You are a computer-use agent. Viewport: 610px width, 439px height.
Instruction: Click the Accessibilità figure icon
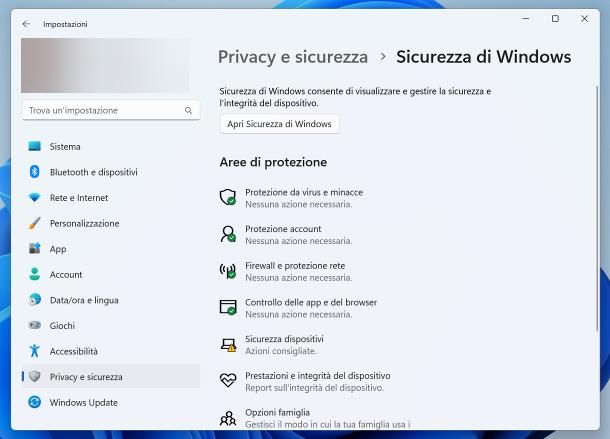[35, 351]
